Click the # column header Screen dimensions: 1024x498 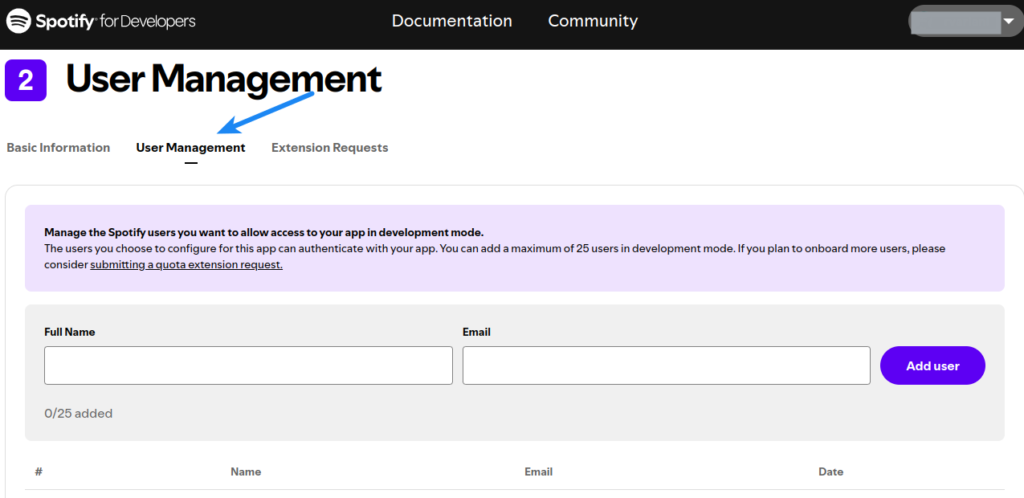38,472
